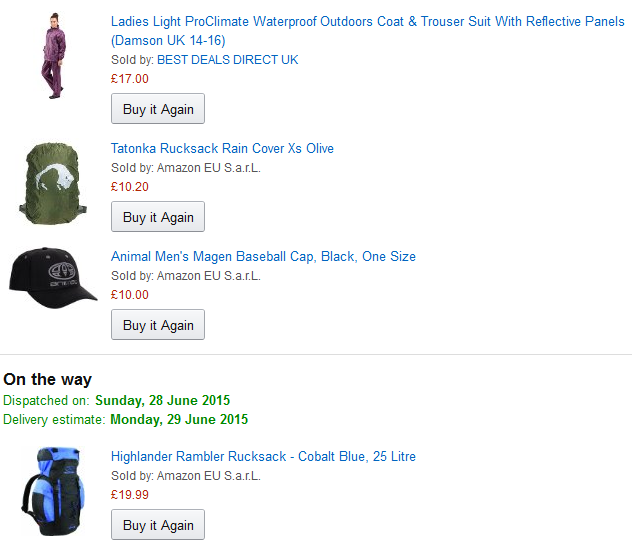Click the purple waterproof suit product image

pos(52,56)
